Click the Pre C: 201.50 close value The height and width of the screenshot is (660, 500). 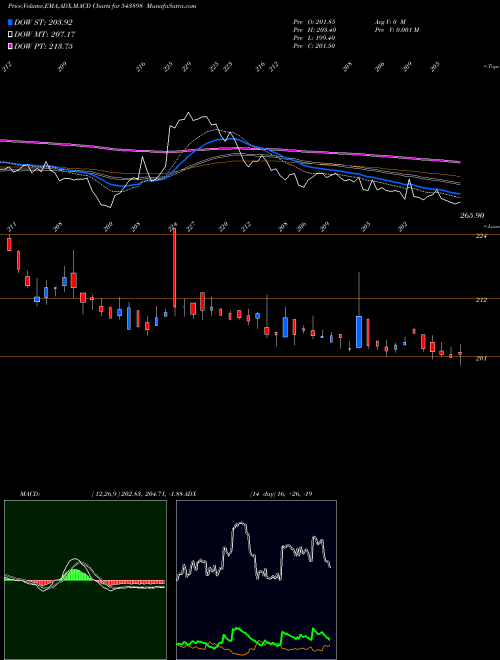pos(314,46)
